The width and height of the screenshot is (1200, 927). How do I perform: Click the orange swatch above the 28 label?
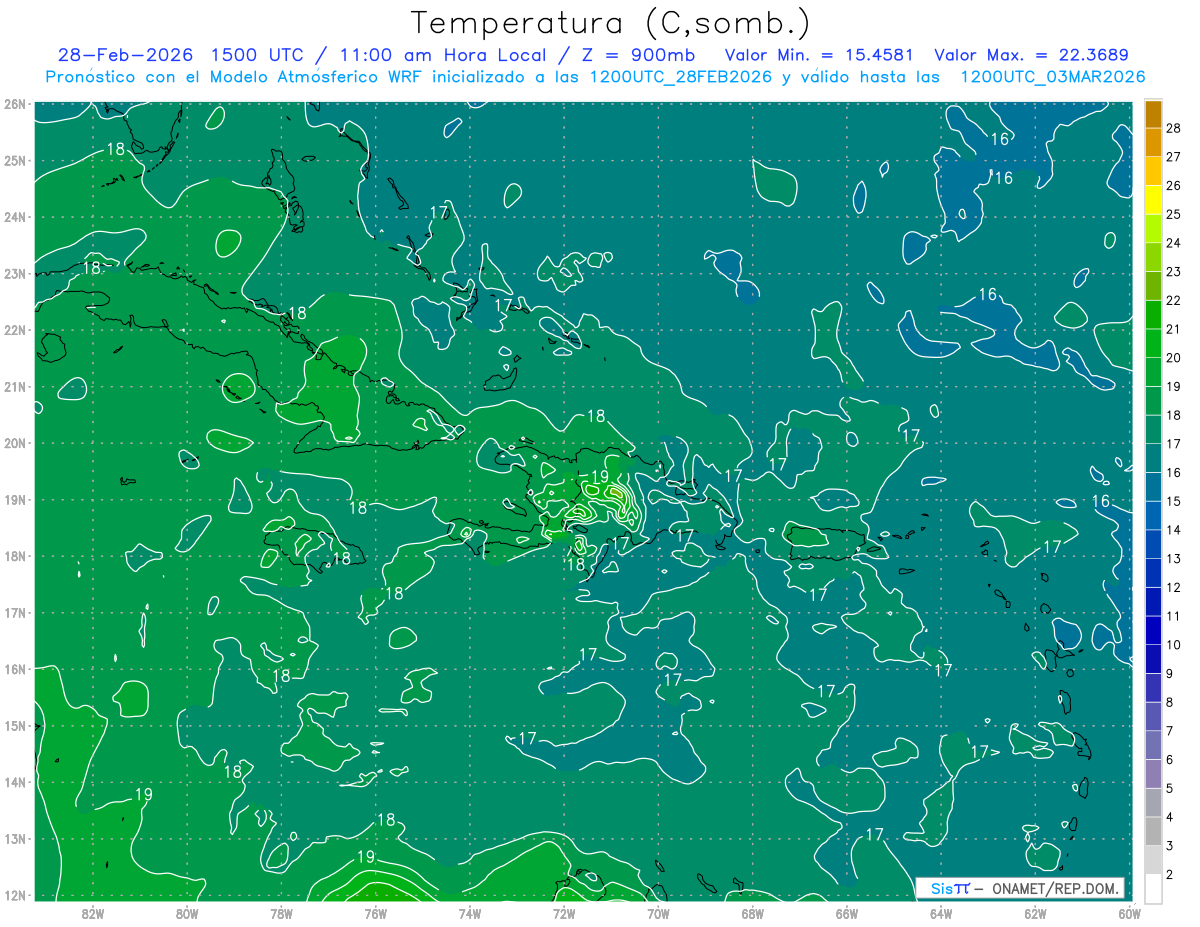pos(1153,113)
